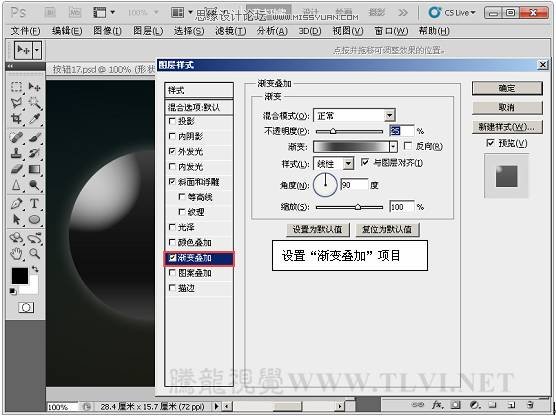556x416 pixels.
Task: Select the Horizontal Type tool
Action: point(34,204)
